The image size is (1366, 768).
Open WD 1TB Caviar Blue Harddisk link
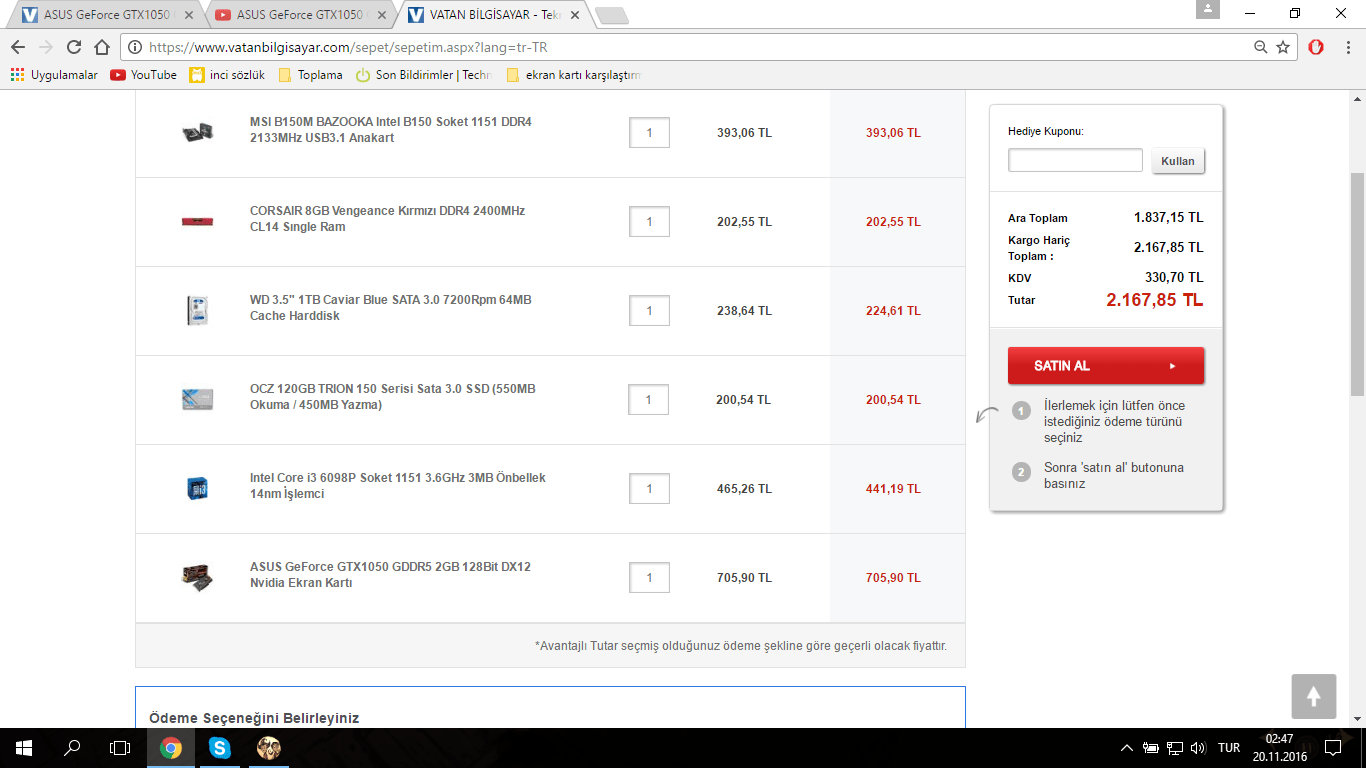[390, 308]
